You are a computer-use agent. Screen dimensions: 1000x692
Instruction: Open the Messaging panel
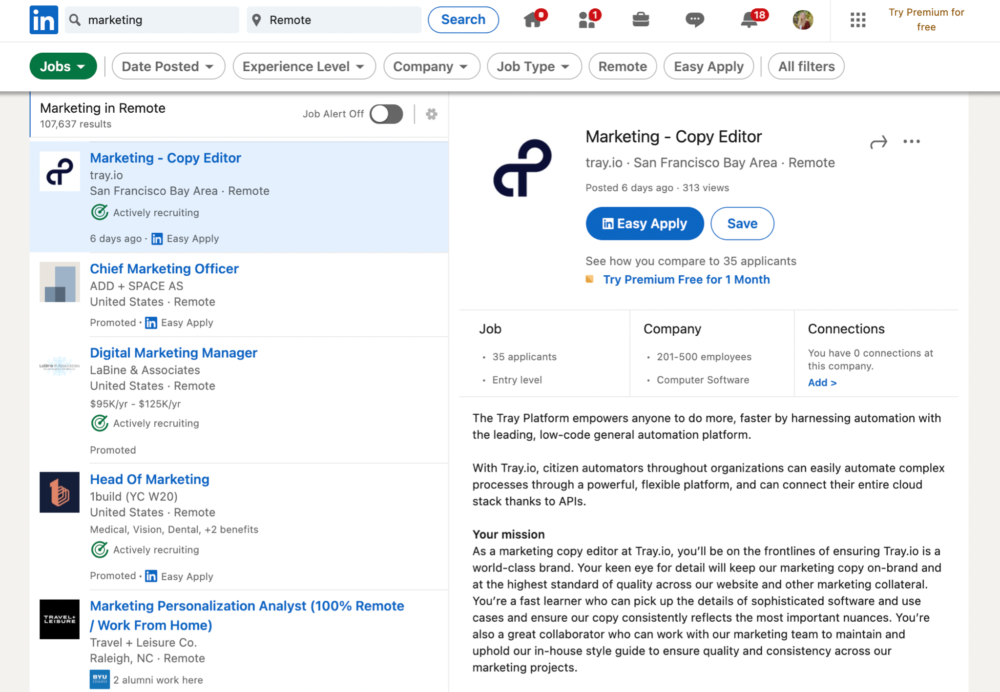pyautogui.click(x=694, y=20)
